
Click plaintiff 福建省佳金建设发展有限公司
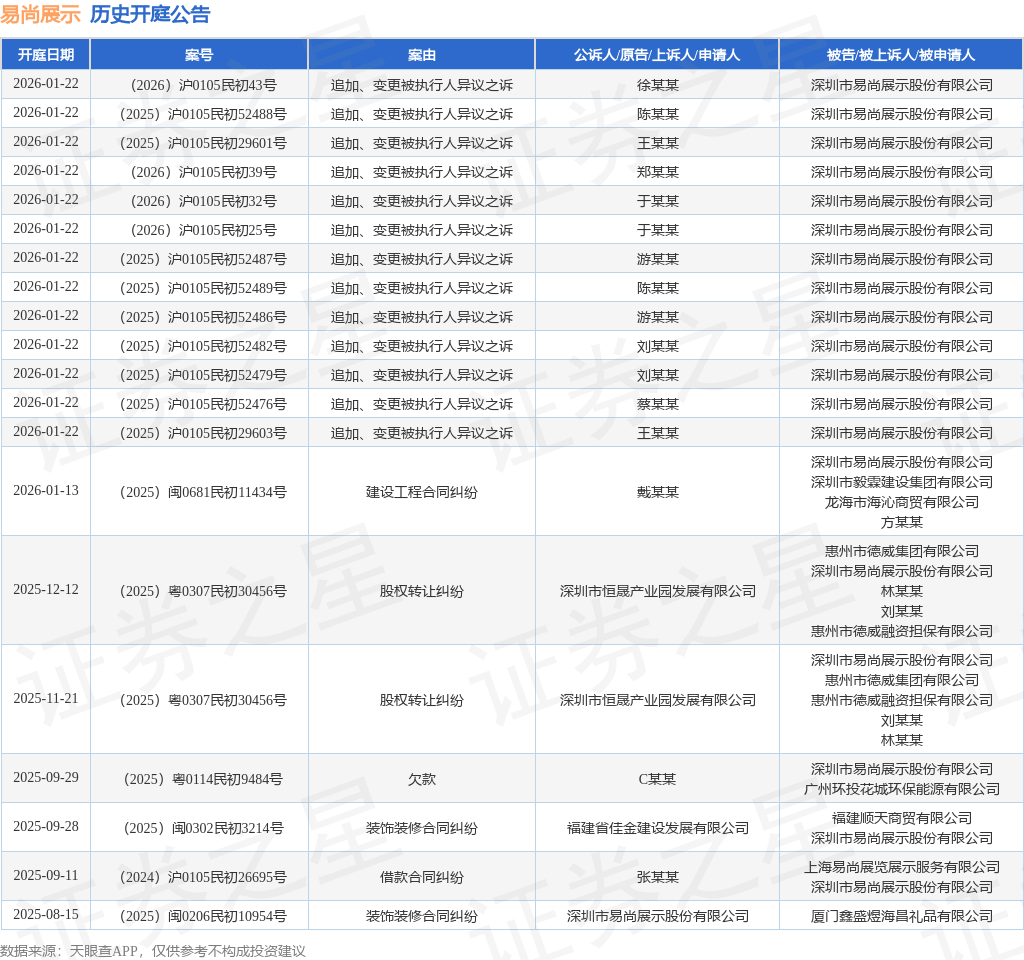tap(657, 828)
